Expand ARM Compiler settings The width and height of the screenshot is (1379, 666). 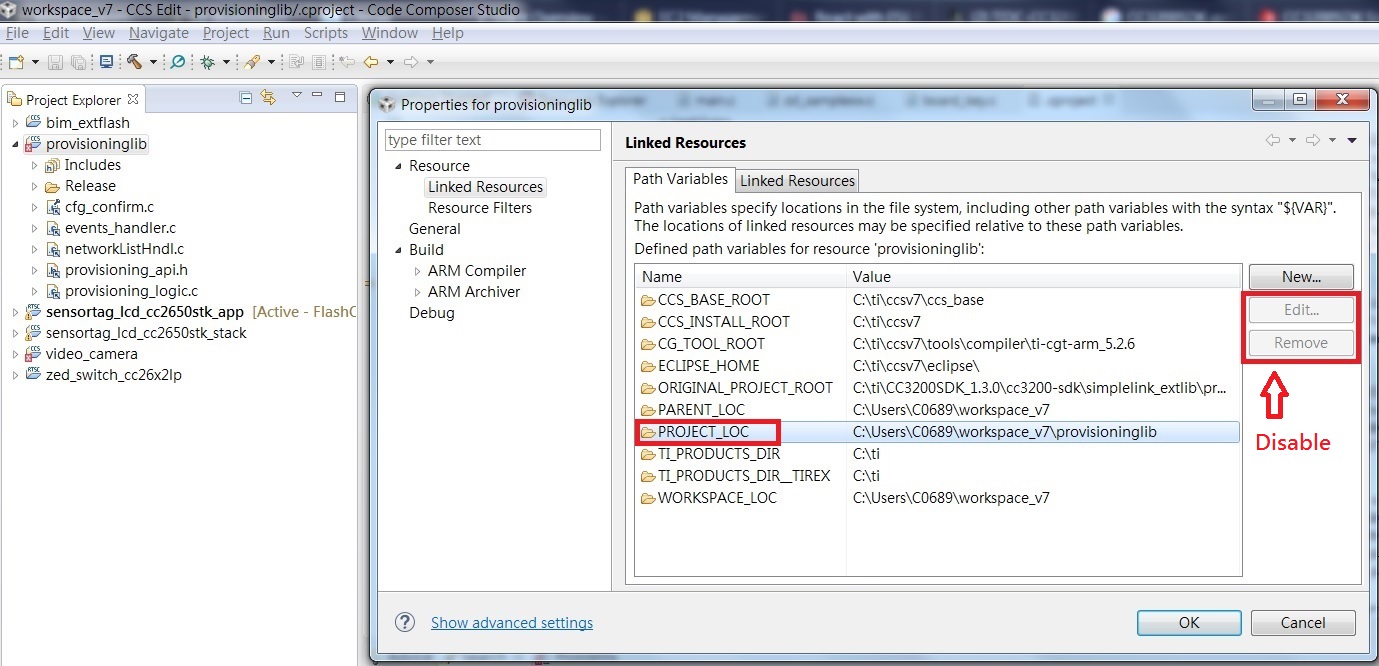[418, 271]
